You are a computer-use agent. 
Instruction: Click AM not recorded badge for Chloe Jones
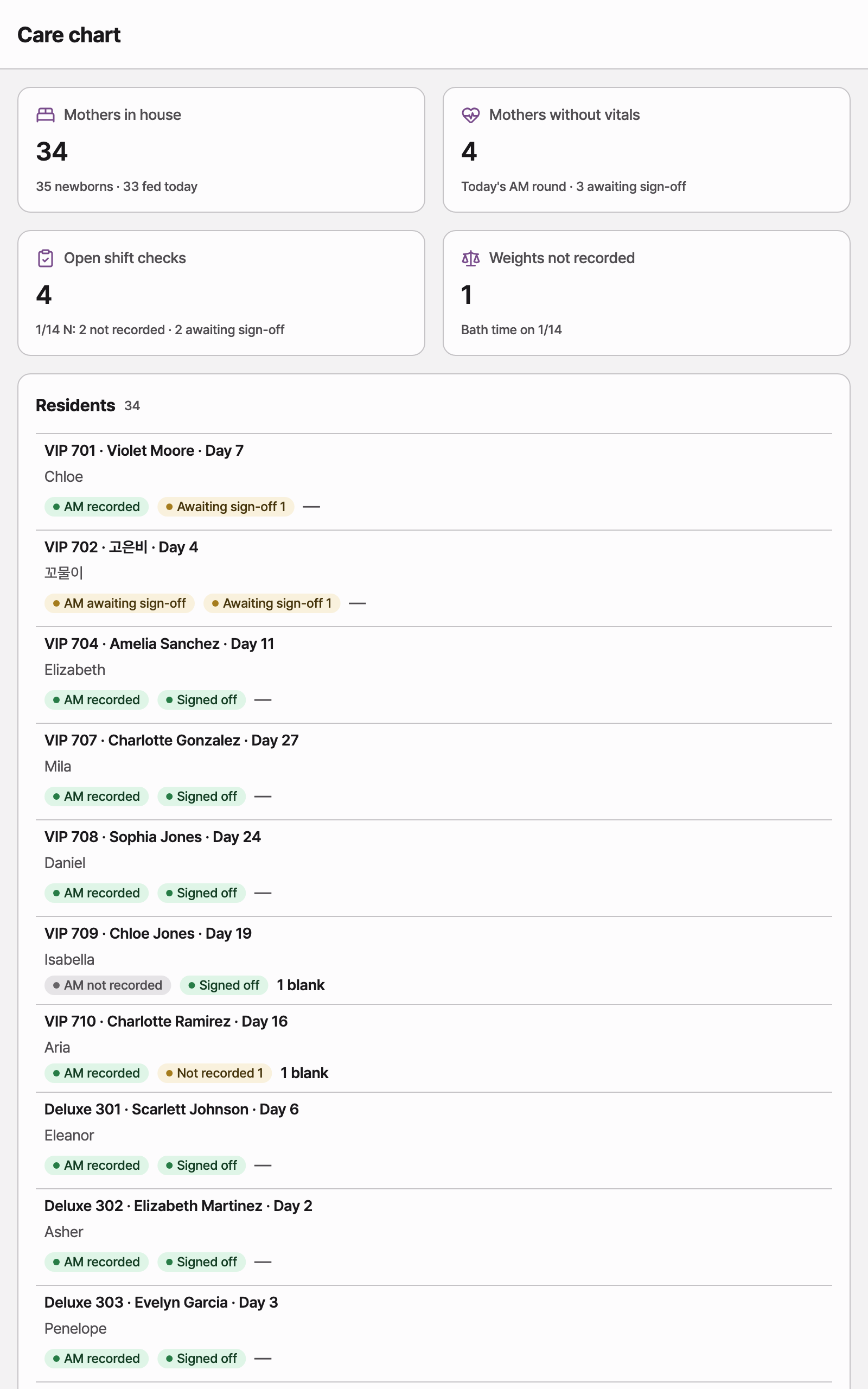pos(107,985)
